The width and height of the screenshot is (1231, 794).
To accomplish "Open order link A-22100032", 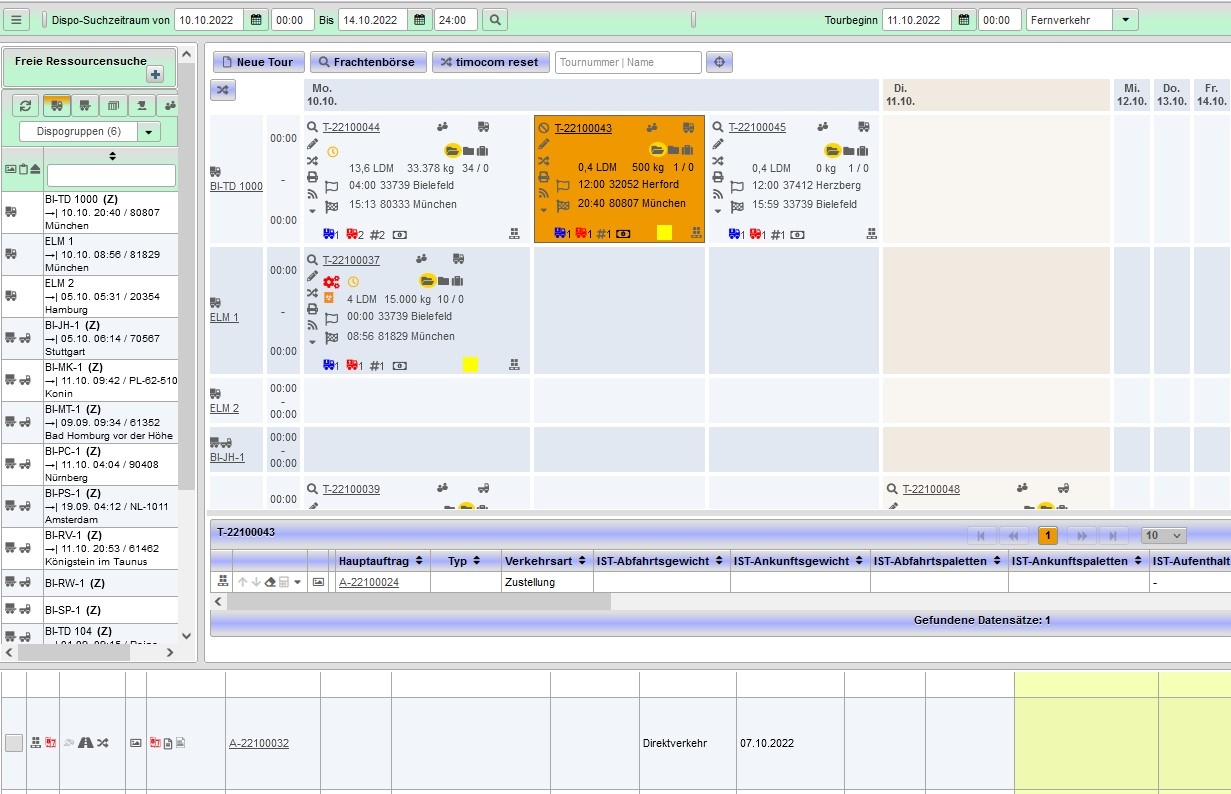I will [259, 743].
